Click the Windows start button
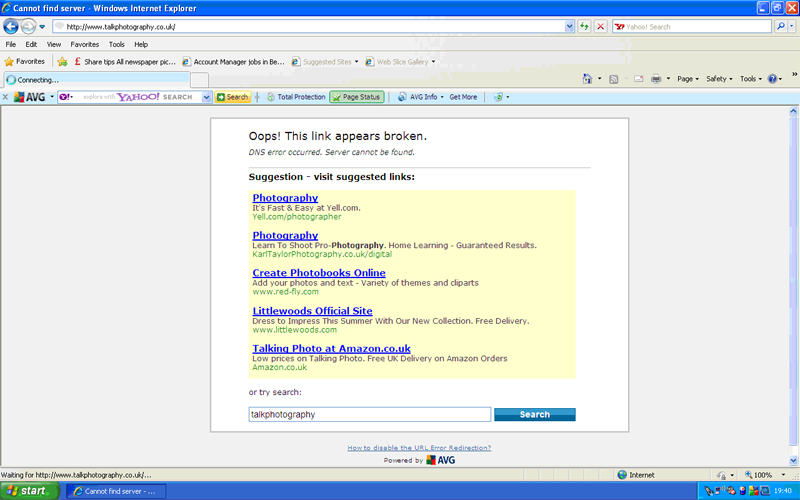This screenshot has height=500, width=800. click(x=30, y=491)
